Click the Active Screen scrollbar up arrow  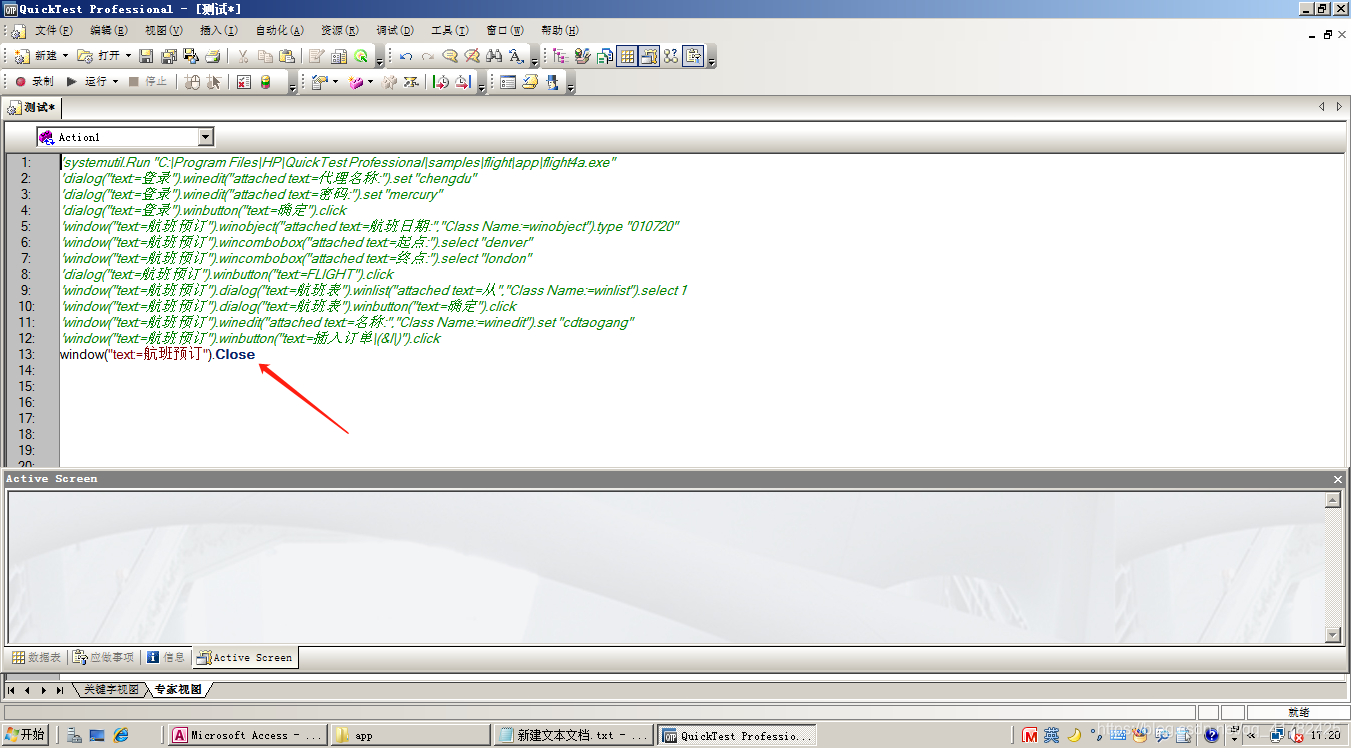click(x=1333, y=500)
